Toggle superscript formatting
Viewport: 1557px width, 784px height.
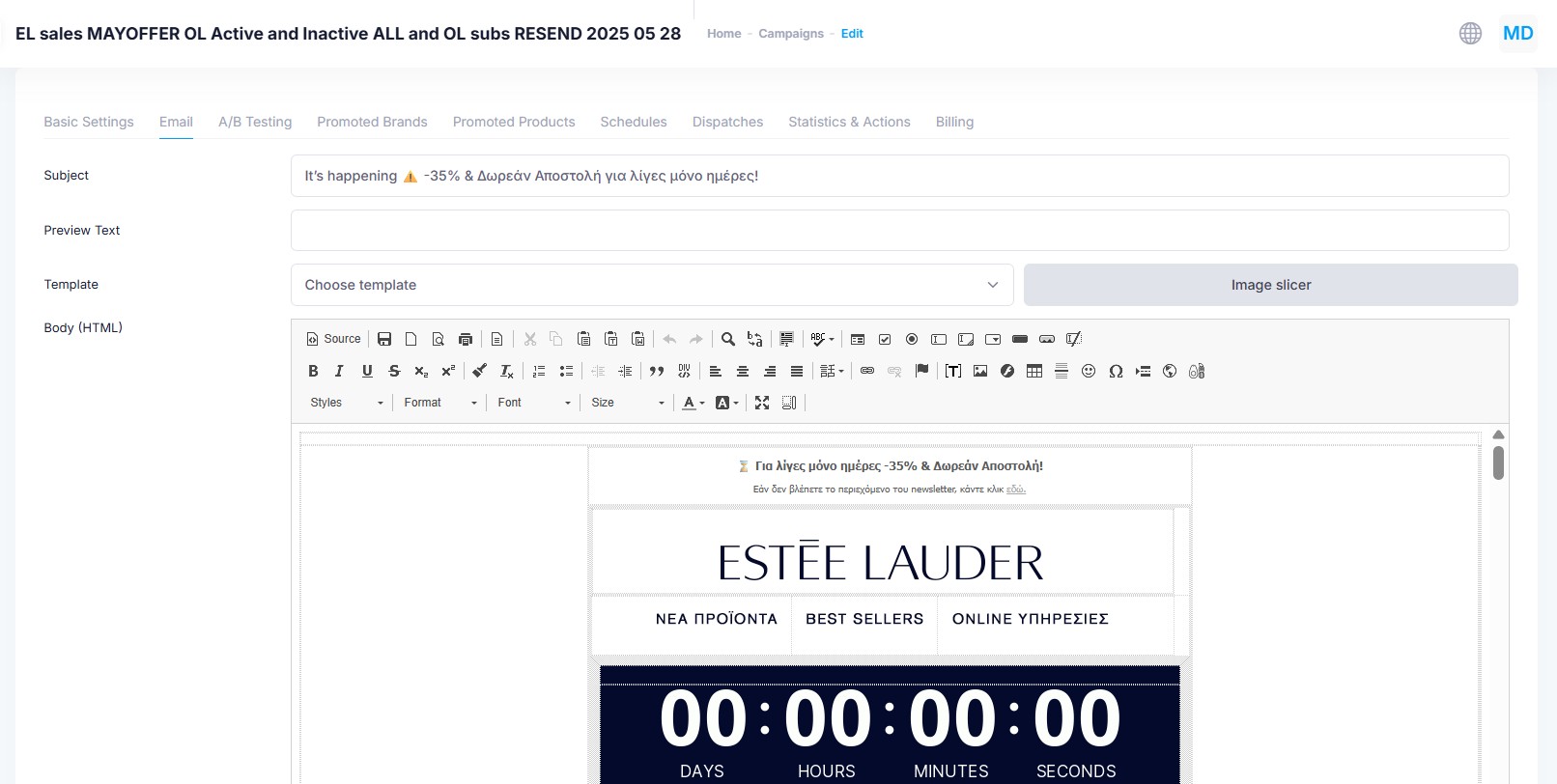[x=448, y=371]
